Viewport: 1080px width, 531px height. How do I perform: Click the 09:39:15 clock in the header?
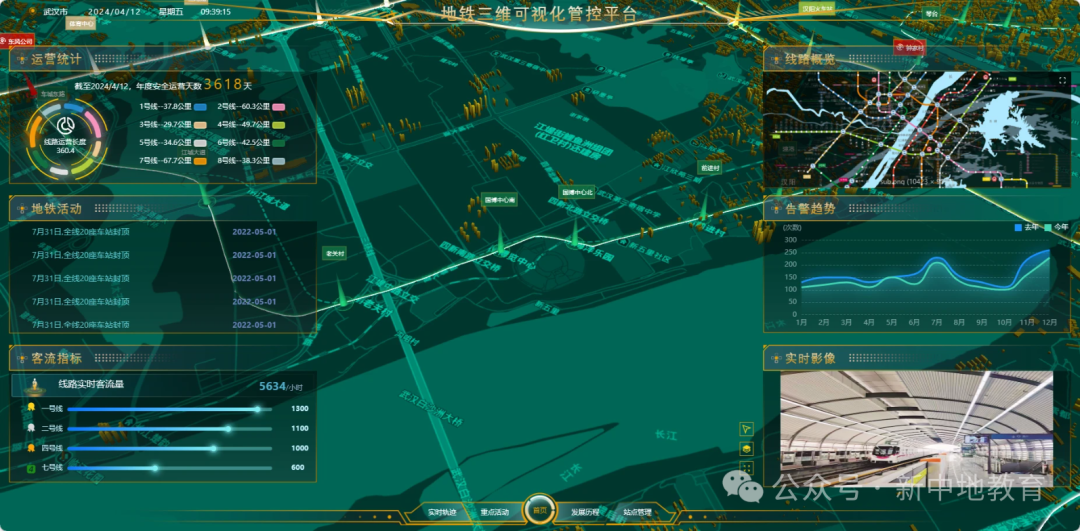(x=216, y=12)
